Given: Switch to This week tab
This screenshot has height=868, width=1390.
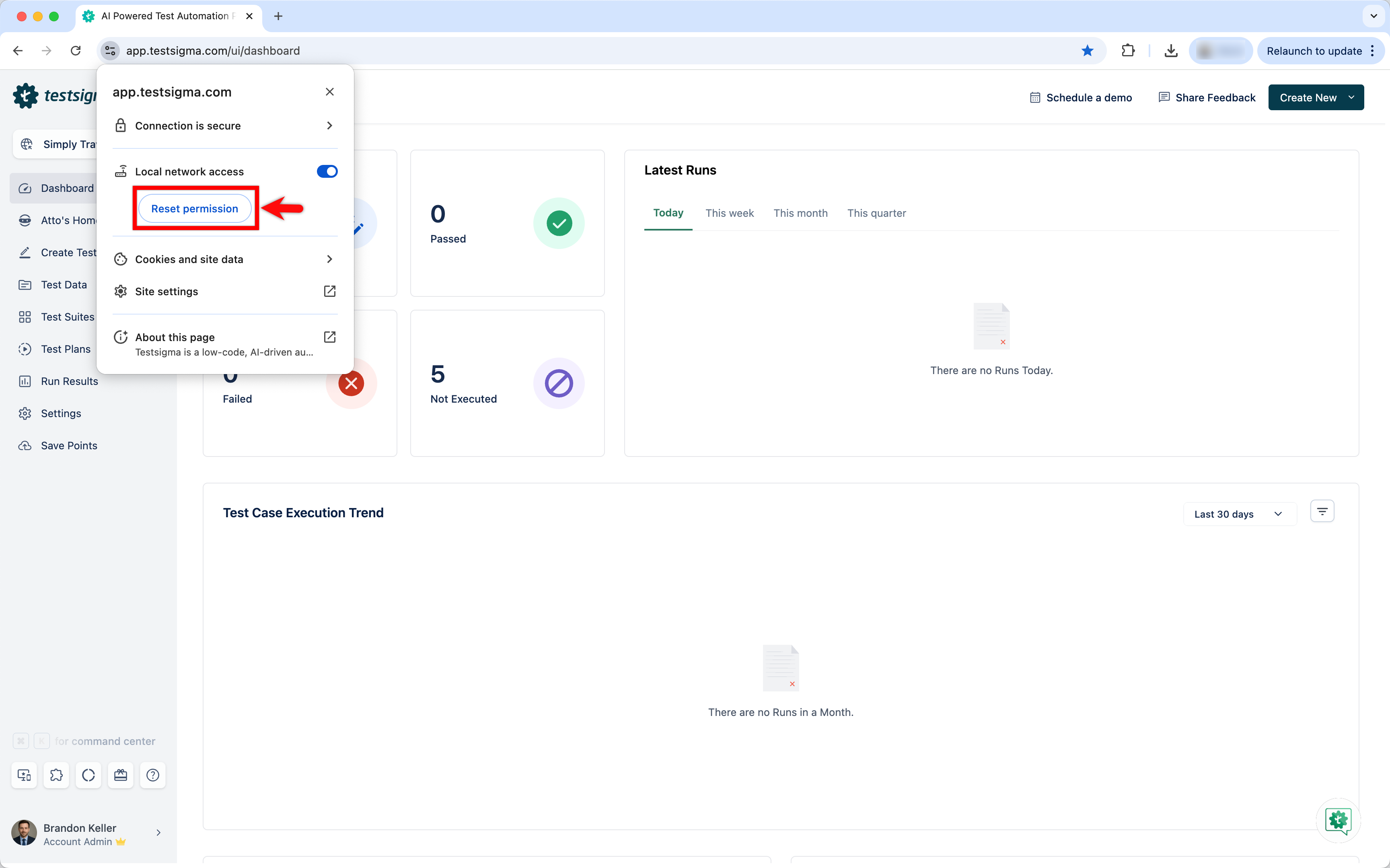Looking at the screenshot, I should (729, 213).
